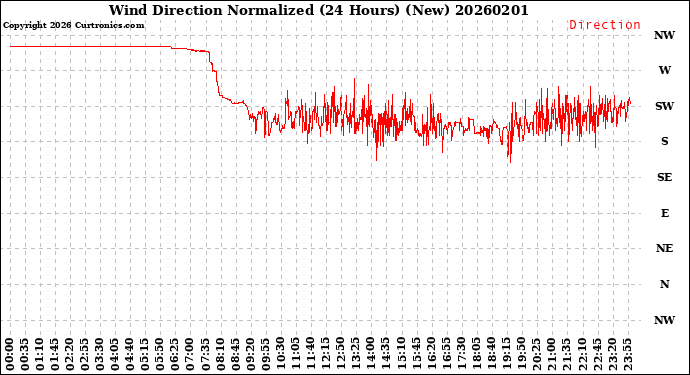Click the '23:20' time axis label
Image resolution: width=690 pixels, height=375 pixels.
click(611, 355)
